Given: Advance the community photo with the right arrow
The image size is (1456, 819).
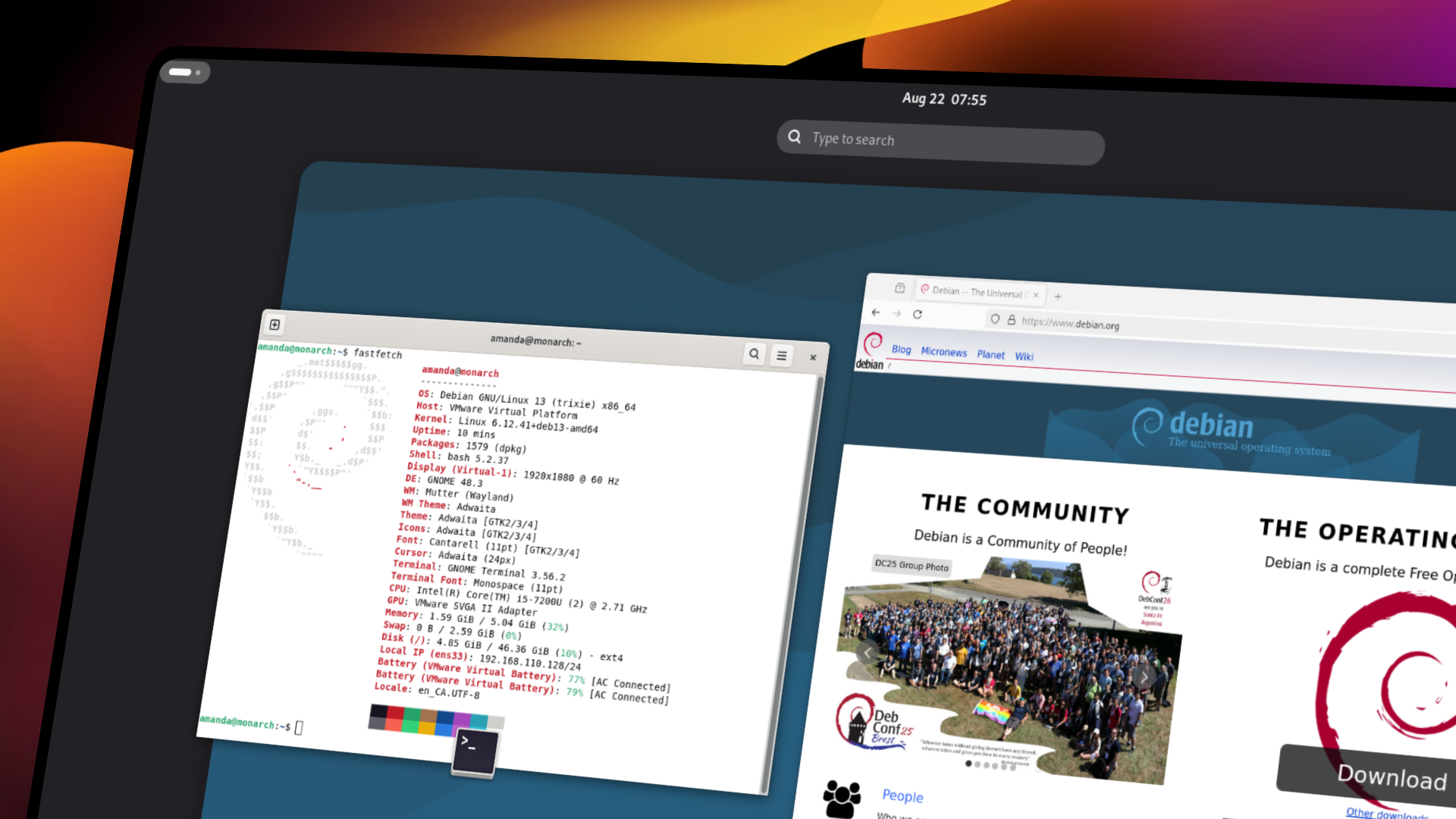Looking at the screenshot, I should pos(1145,678).
